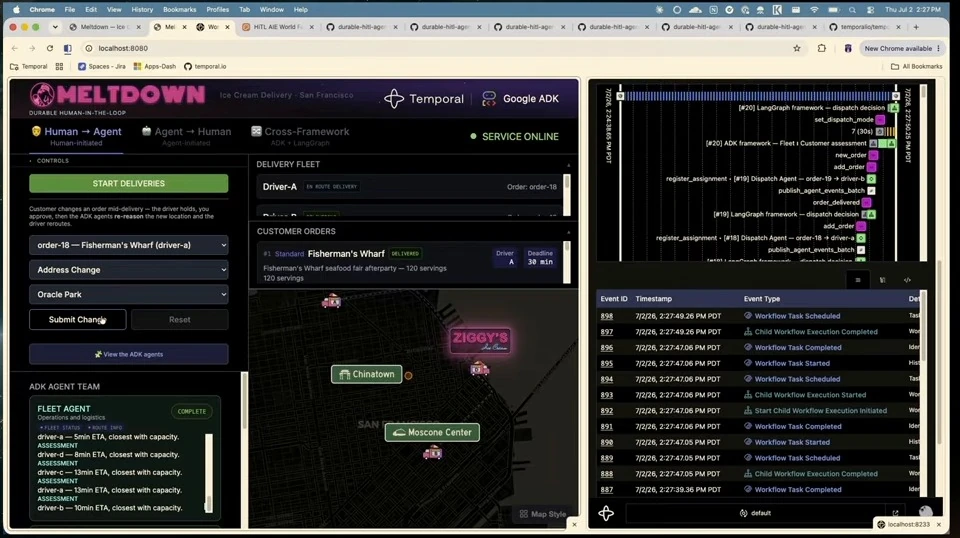Viewport: 960px width, 538px height.
Task: Collapse the Delivery Fleet panel
Action: coord(568,165)
